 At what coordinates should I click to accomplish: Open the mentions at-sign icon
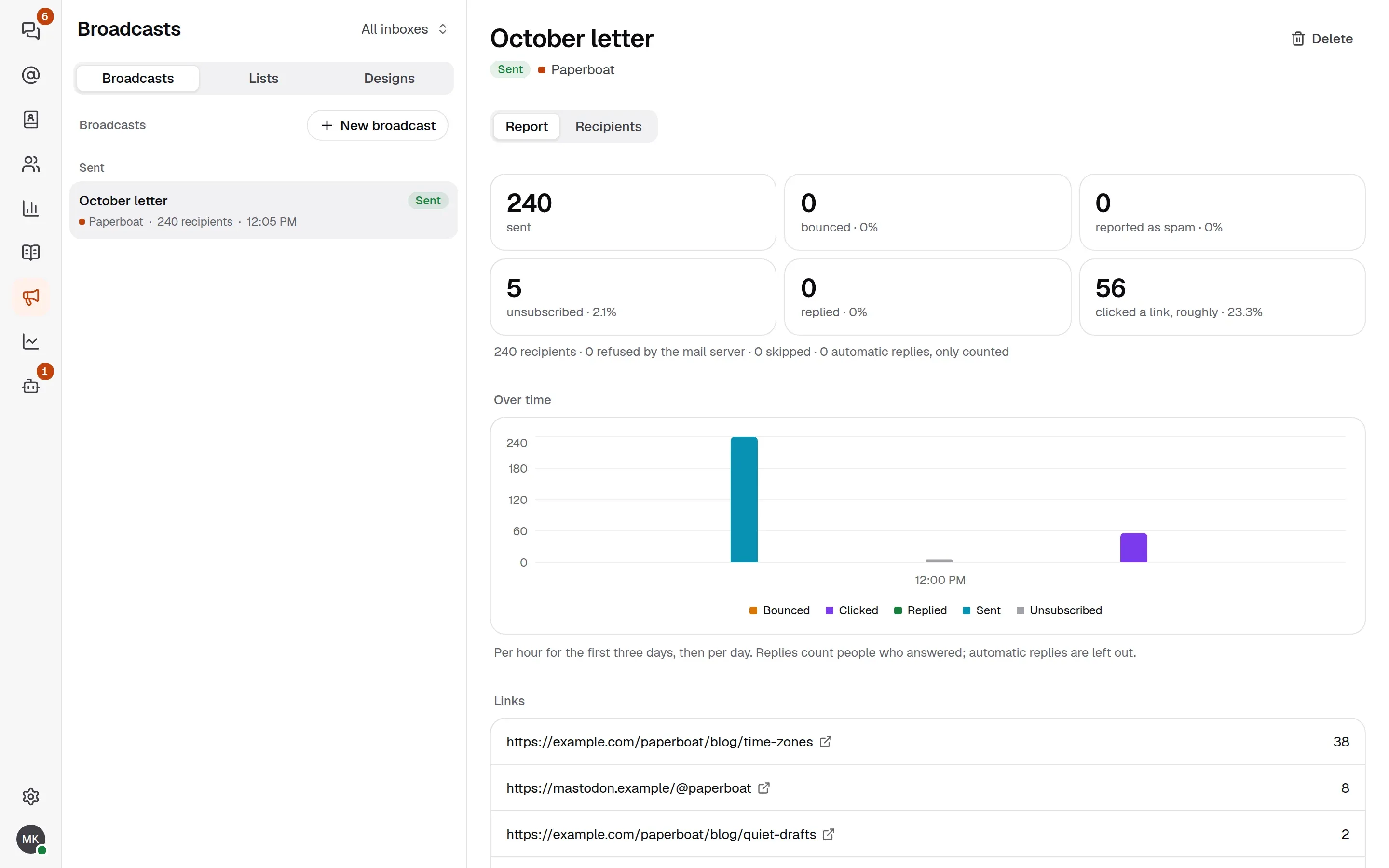point(30,75)
